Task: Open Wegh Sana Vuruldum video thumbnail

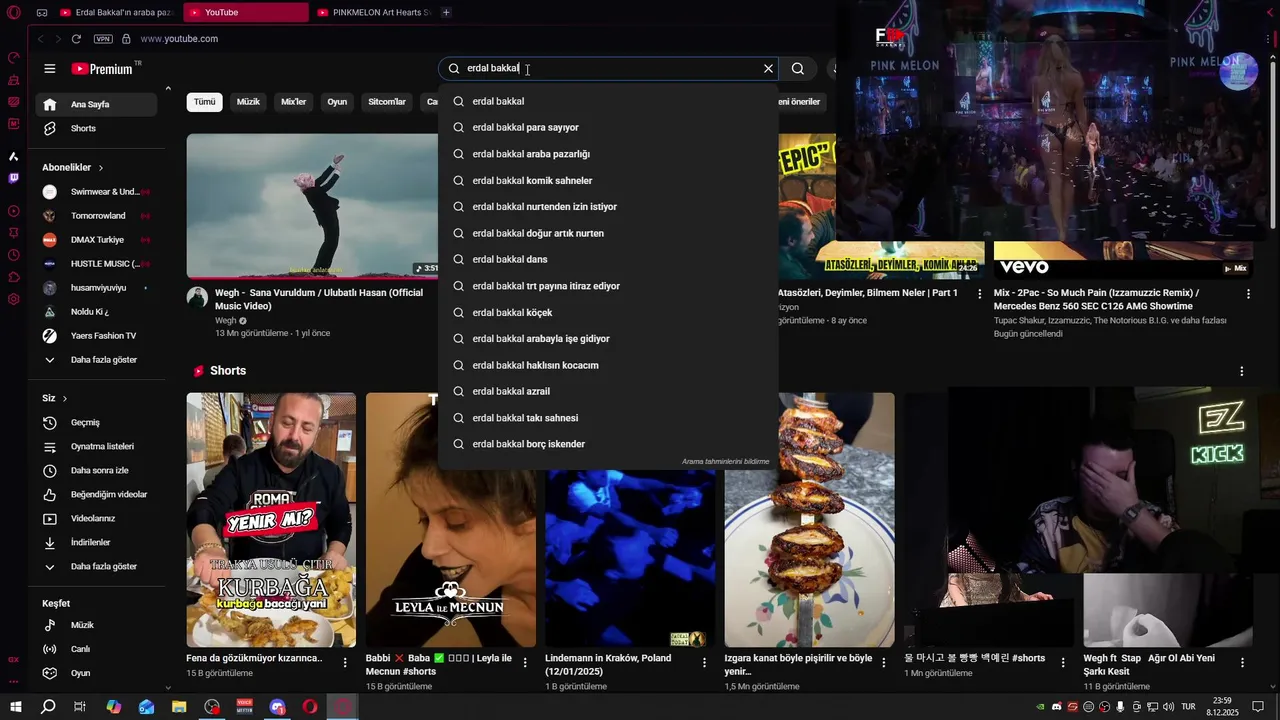Action: [312, 206]
